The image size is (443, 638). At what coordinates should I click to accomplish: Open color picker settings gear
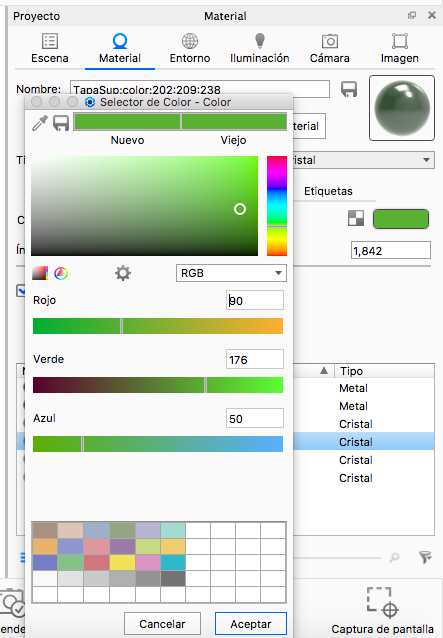(122, 273)
